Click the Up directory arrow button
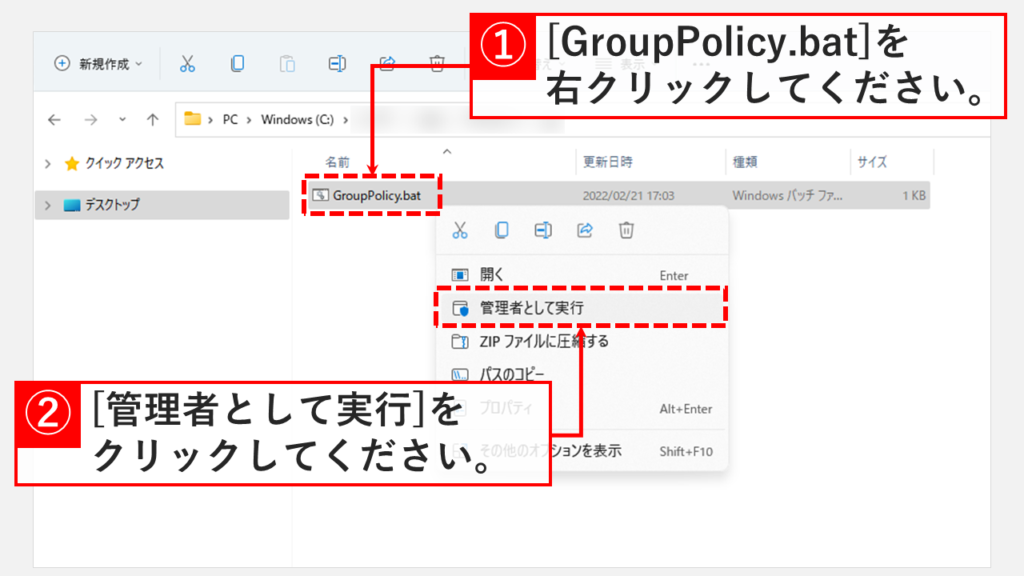 click(152, 119)
